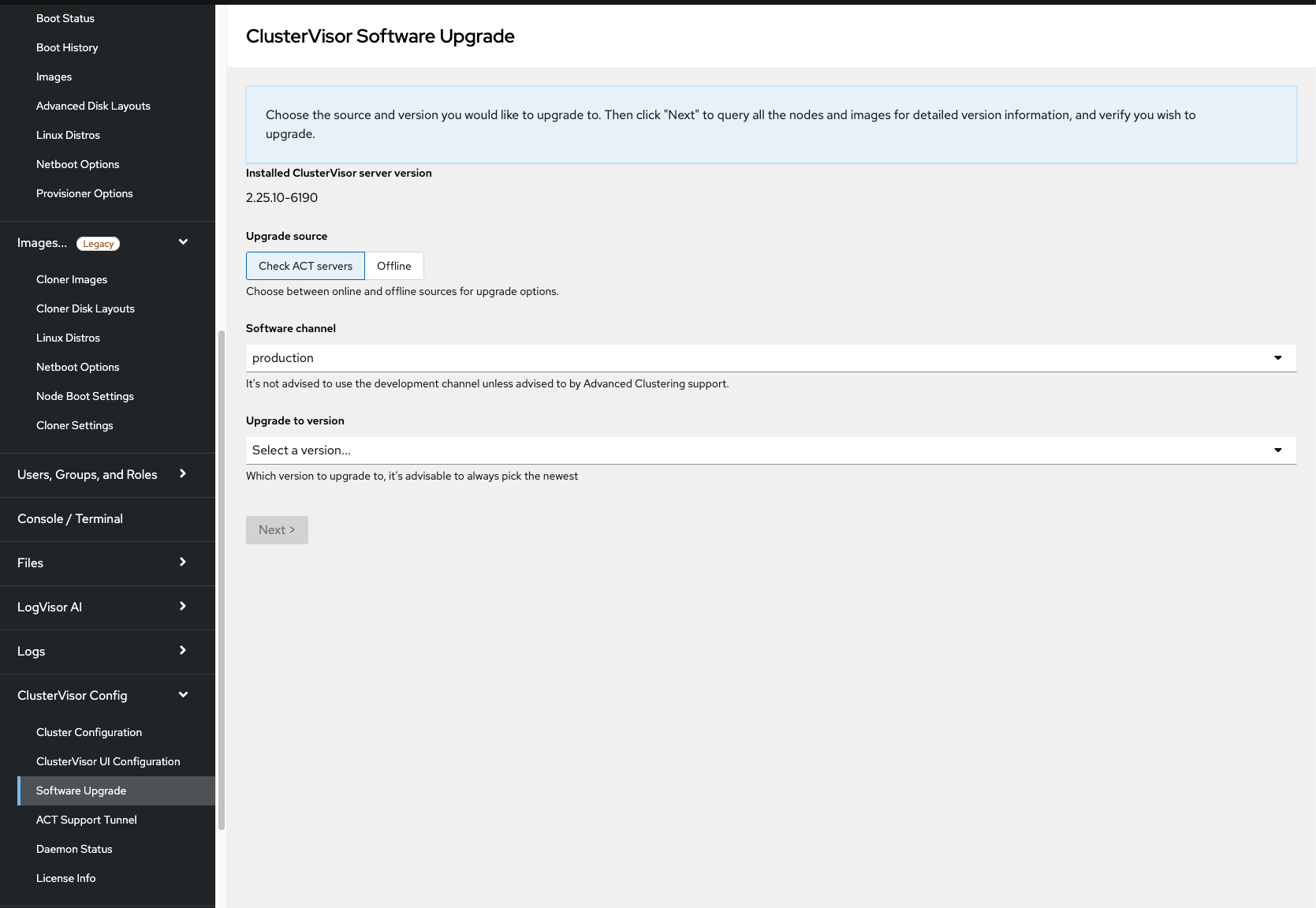Viewport: 1316px width, 908px height.
Task: Switch upgrade source to Offline
Action: [393, 266]
